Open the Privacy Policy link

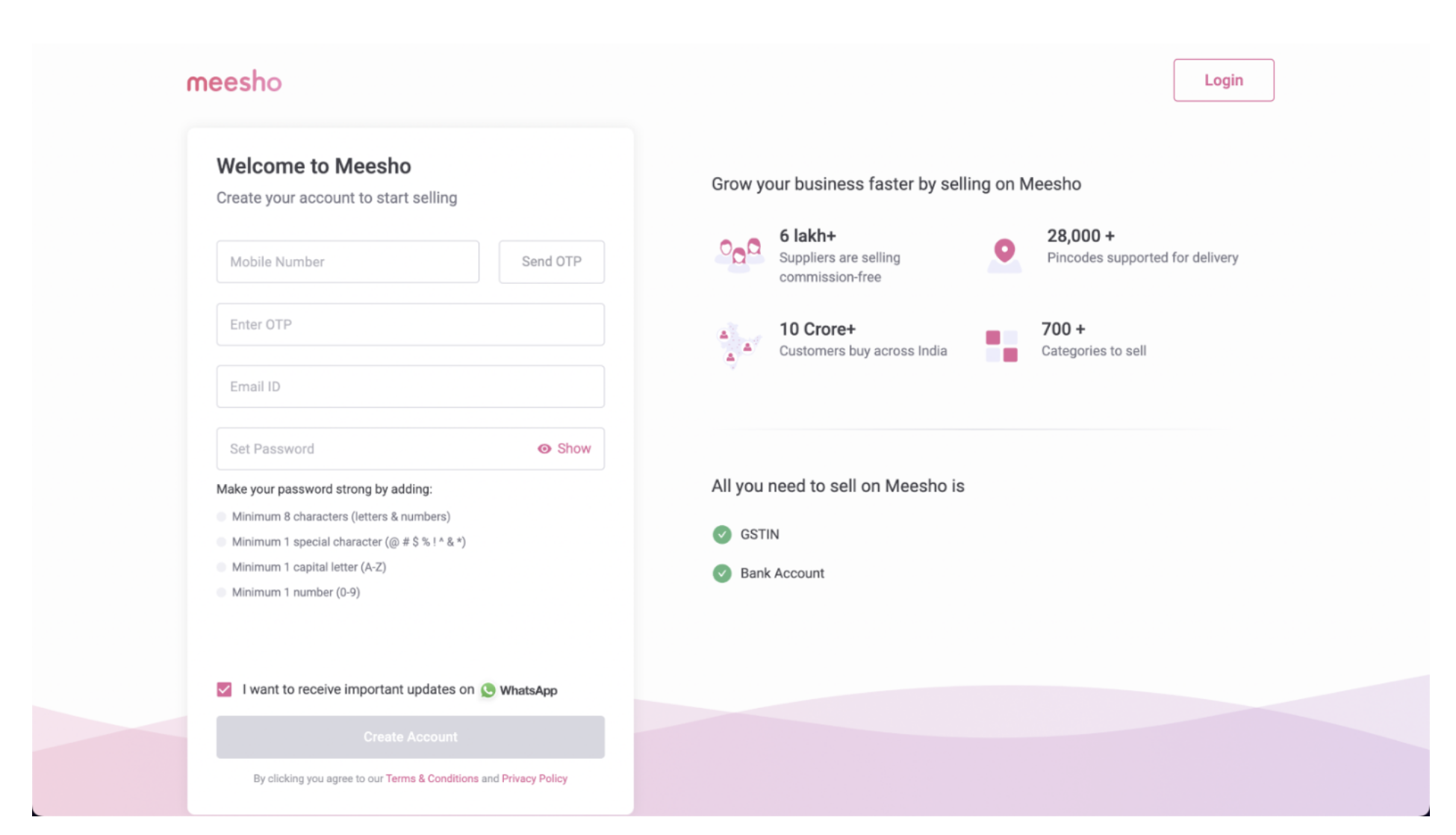[534, 778]
